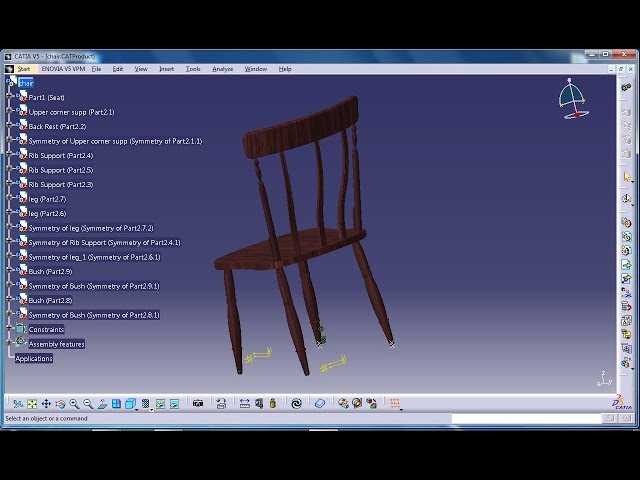Expand the Part1 (Seat) tree node
The image size is (640, 480).
click(x=9, y=97)
